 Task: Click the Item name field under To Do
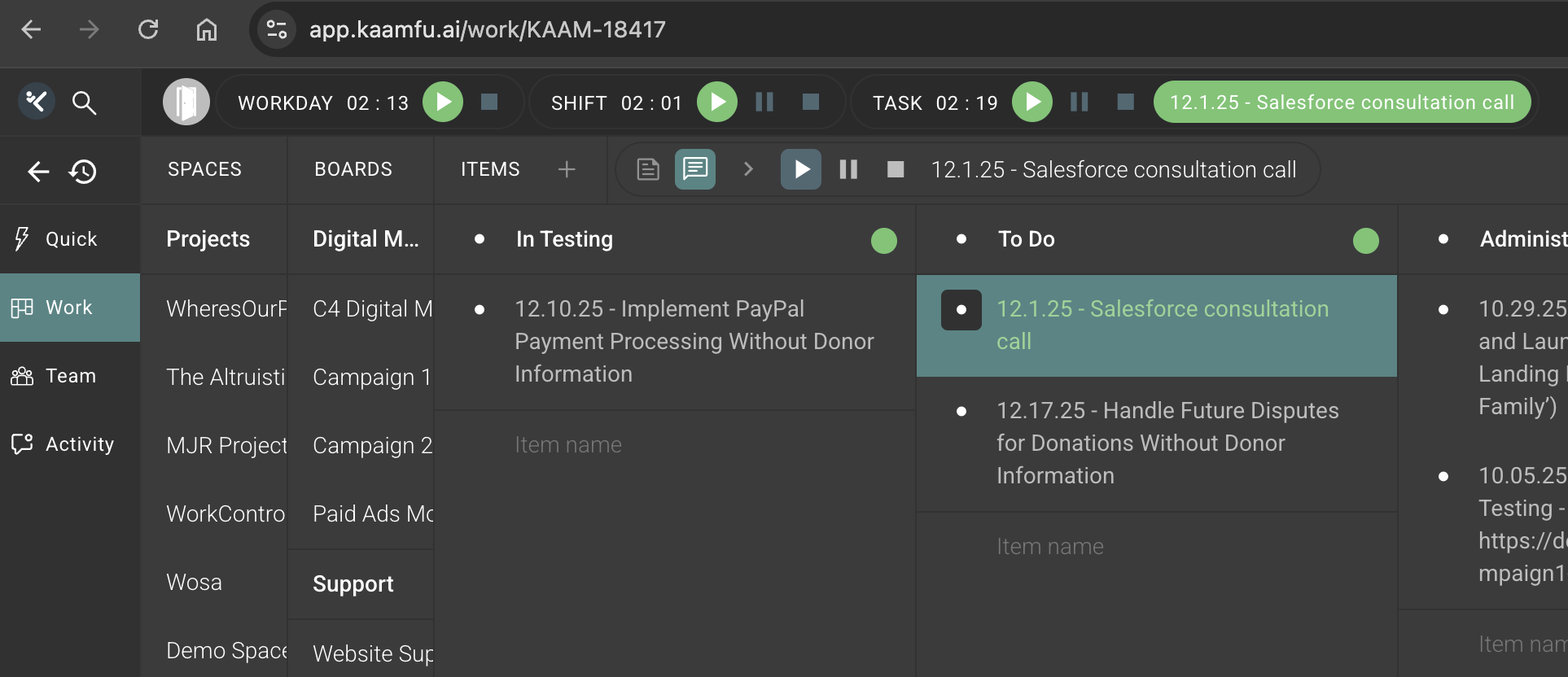point(1050,547)
